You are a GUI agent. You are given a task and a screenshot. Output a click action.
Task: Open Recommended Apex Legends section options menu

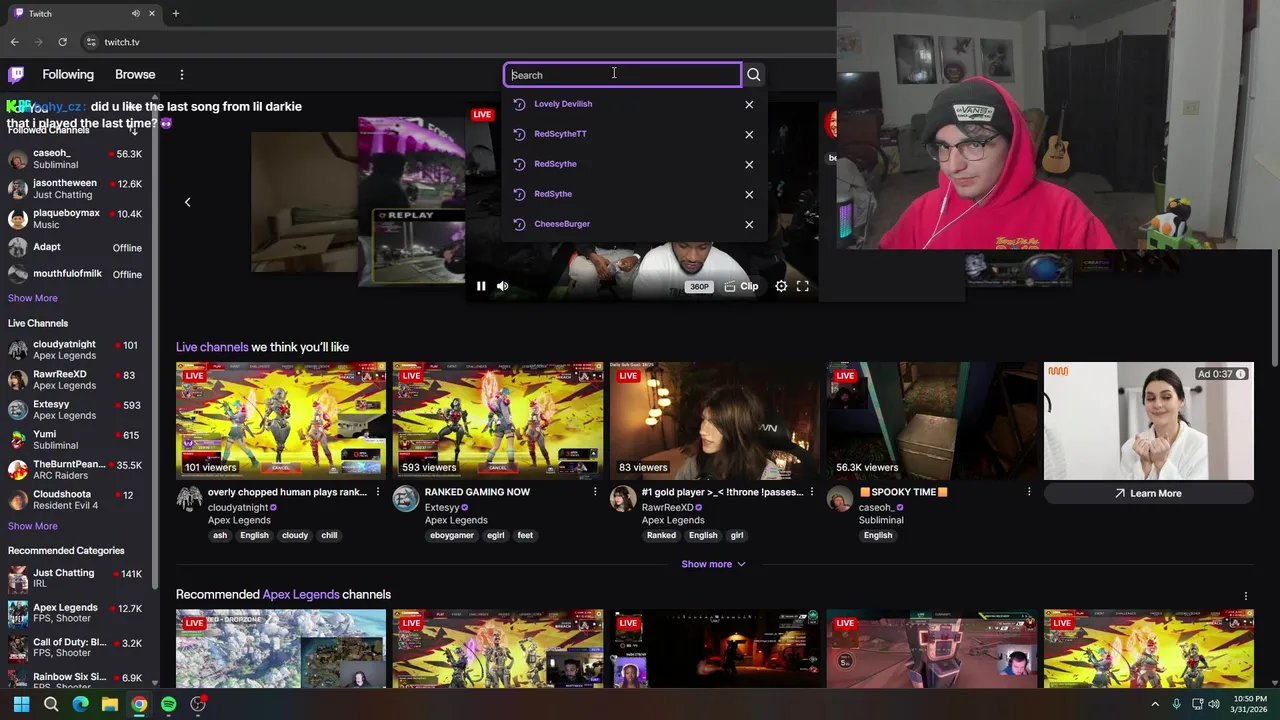coord(1245,596)
